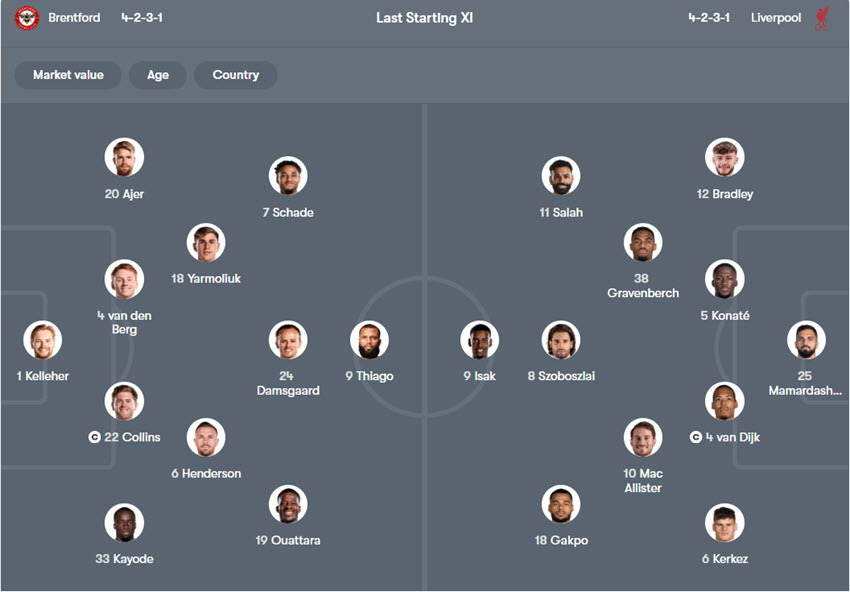Image resolution: width=850 pixels, height=592 pixels.
Task: Select Mamardashvili's goalkeeper avatar
Action: point(805,340)
